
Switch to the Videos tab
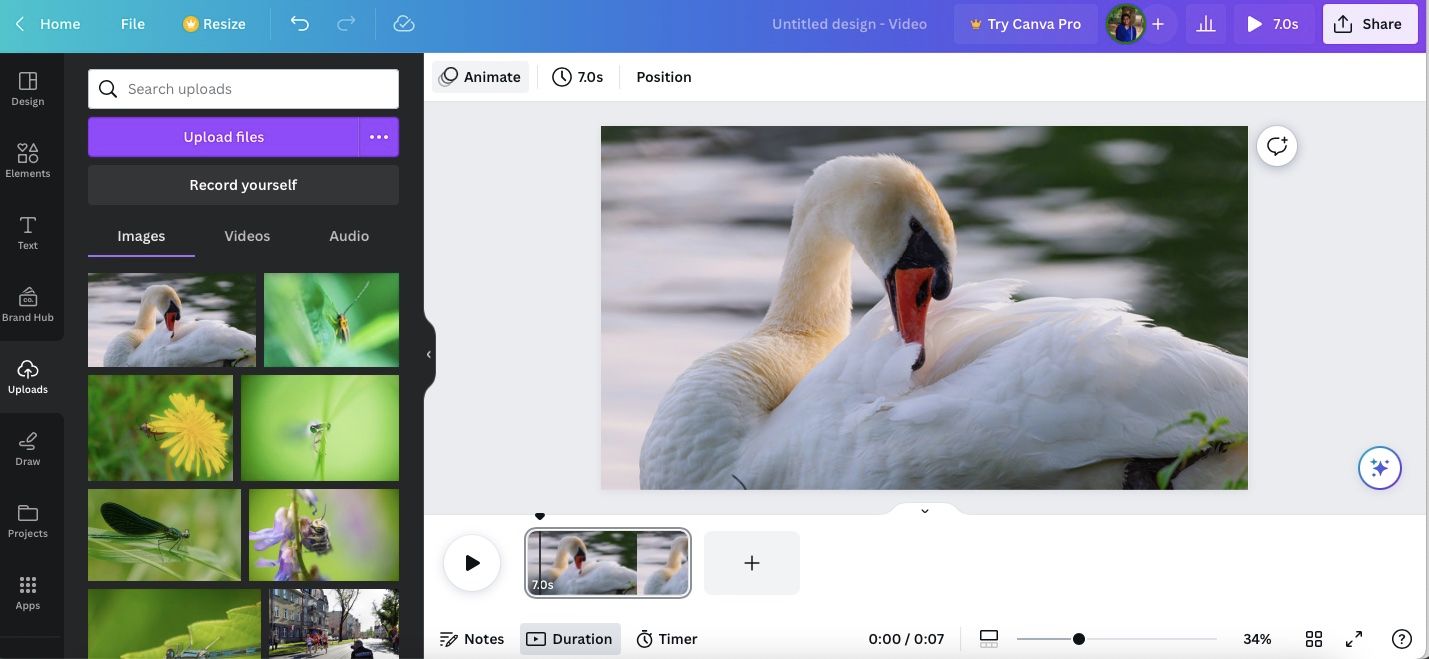coord(246,235)
